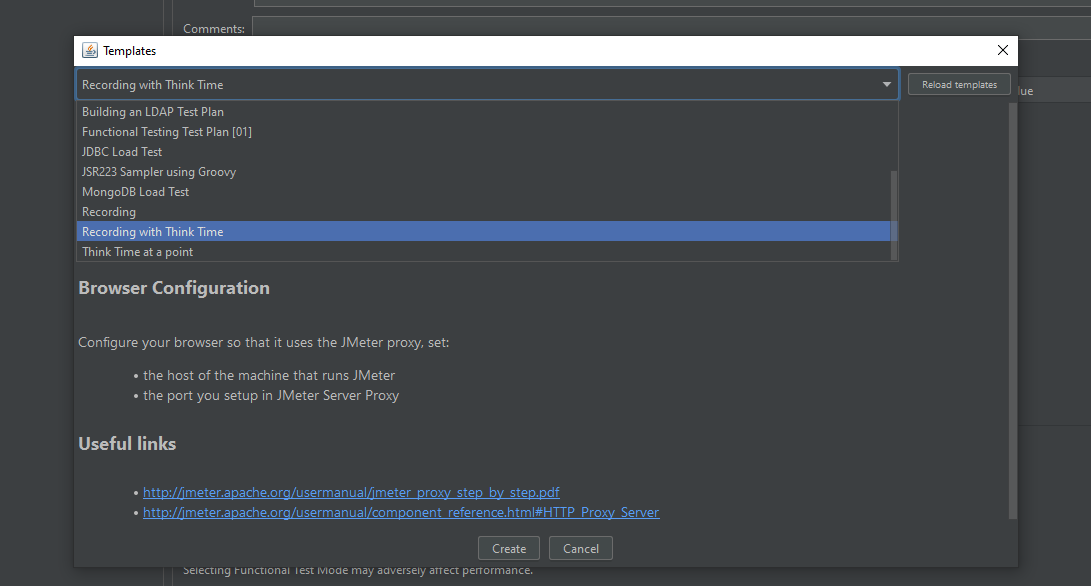Pick 'JSR223 Sampler using Groovy' template
The image size is (1091, 586).
click(x=484, y=172)
